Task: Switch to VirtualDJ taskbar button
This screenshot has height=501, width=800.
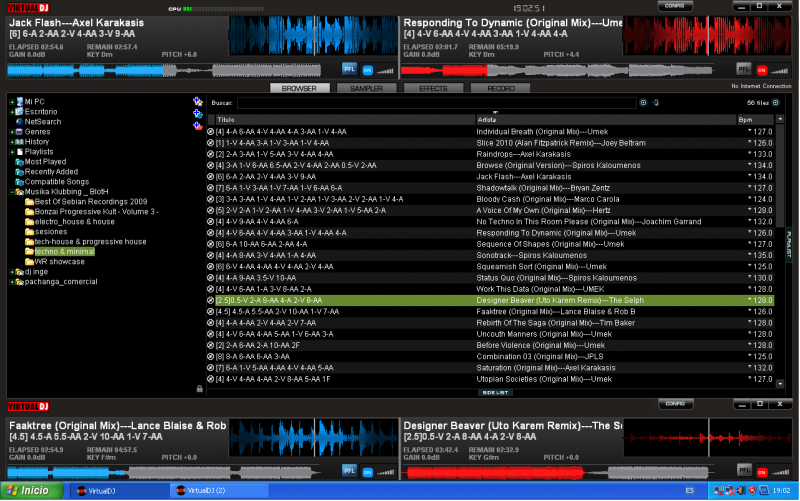Action: [x=118, y=491]
